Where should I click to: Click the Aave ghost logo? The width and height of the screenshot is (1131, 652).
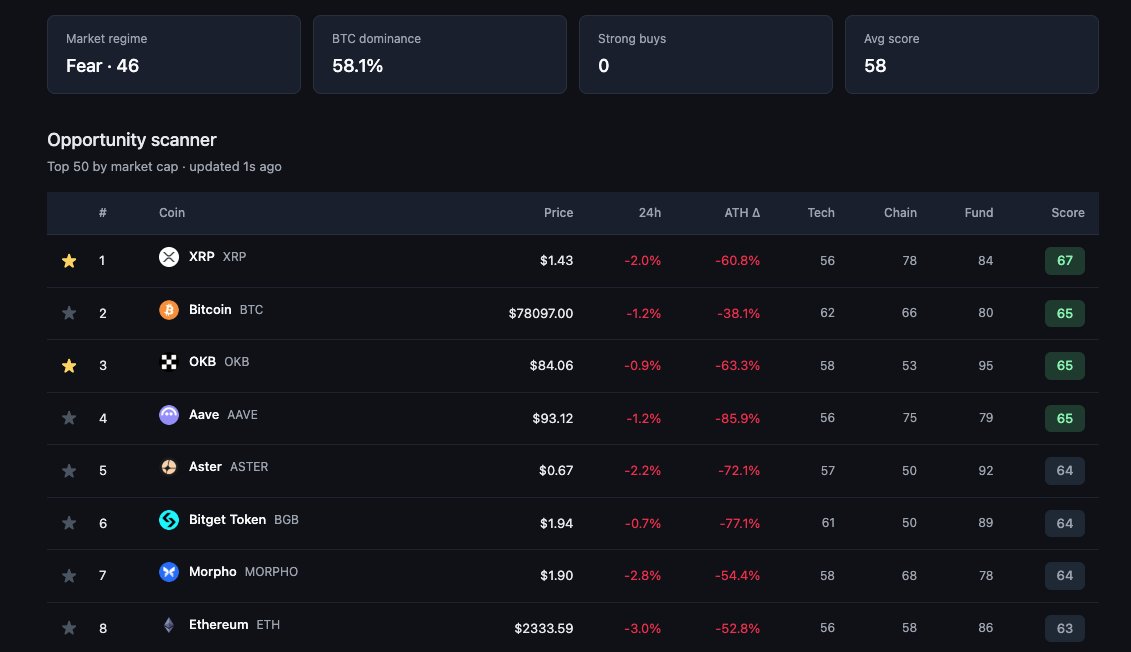pyautogui.click(x=169, y=415)
